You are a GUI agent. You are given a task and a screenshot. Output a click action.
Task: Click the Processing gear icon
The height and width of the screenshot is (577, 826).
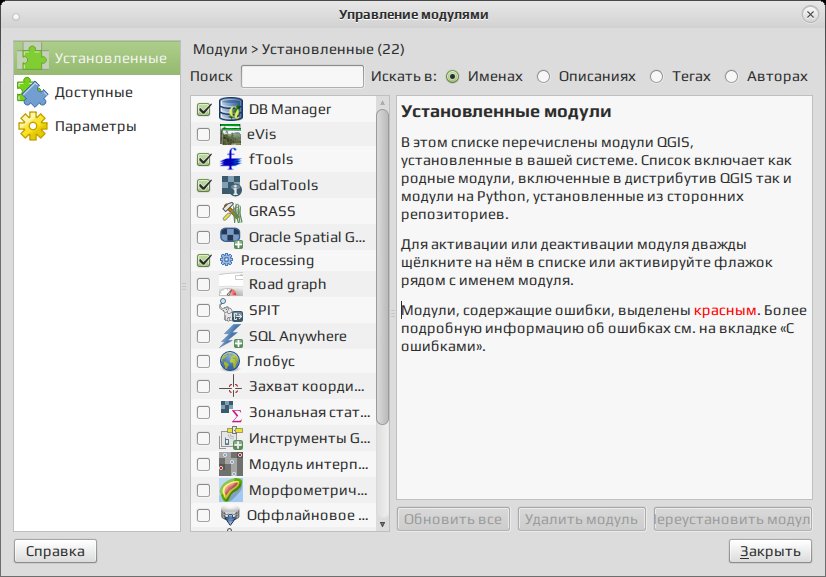coord(227,260)
